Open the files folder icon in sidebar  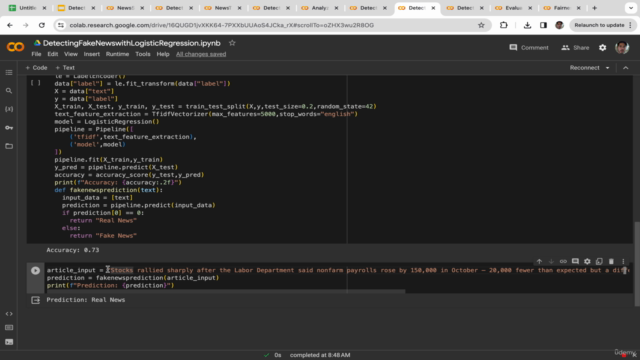click(9, 146)
